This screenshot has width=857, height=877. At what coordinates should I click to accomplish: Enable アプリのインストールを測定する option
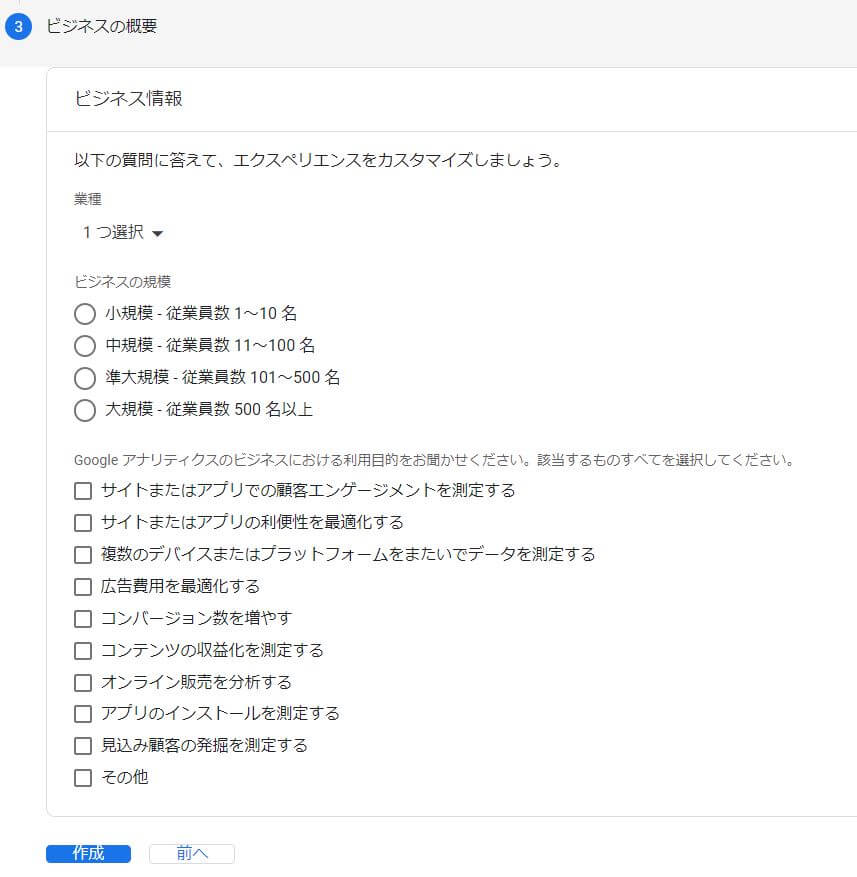click(x=83, y=713)
